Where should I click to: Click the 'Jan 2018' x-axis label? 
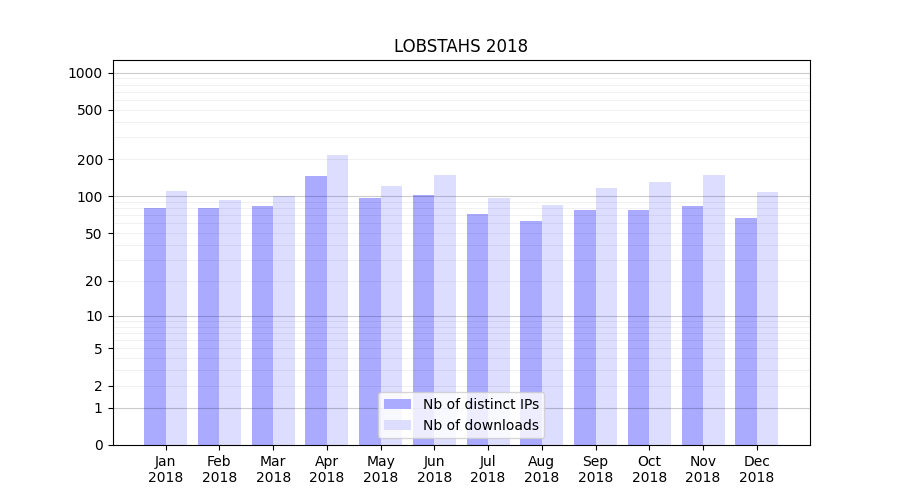tap(166, 469)
